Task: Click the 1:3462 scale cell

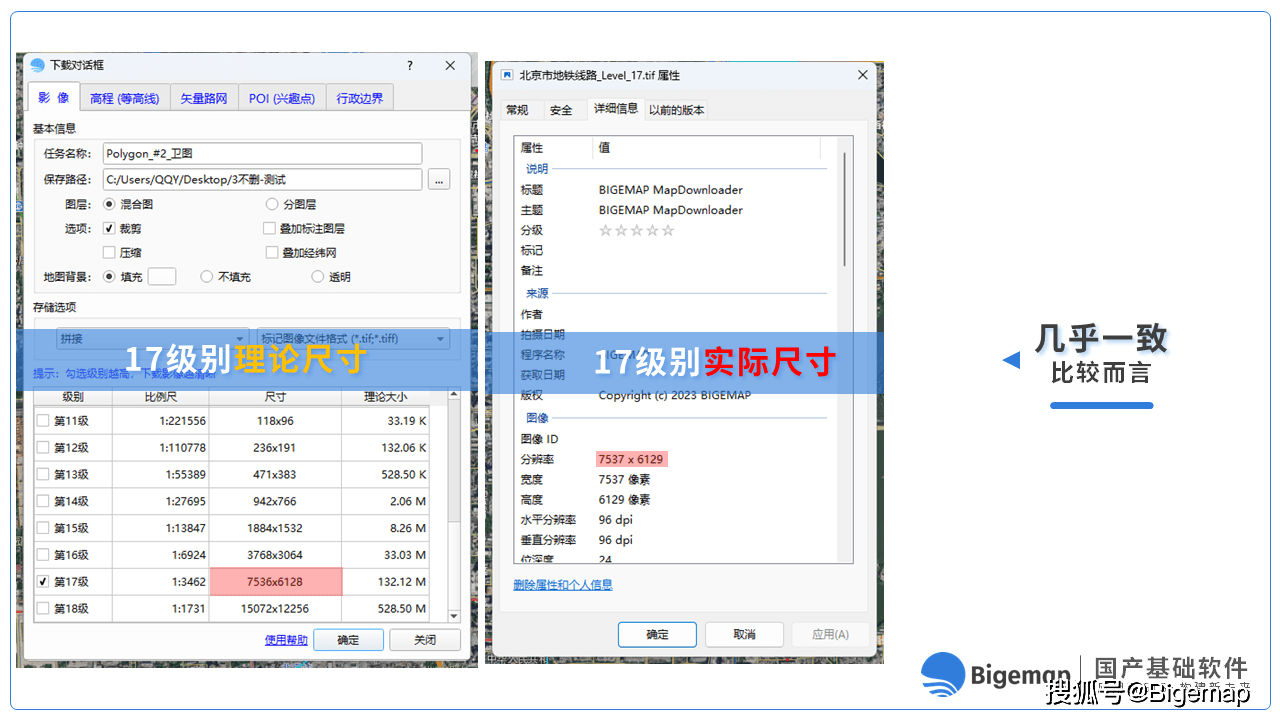Action: [160, 581]
